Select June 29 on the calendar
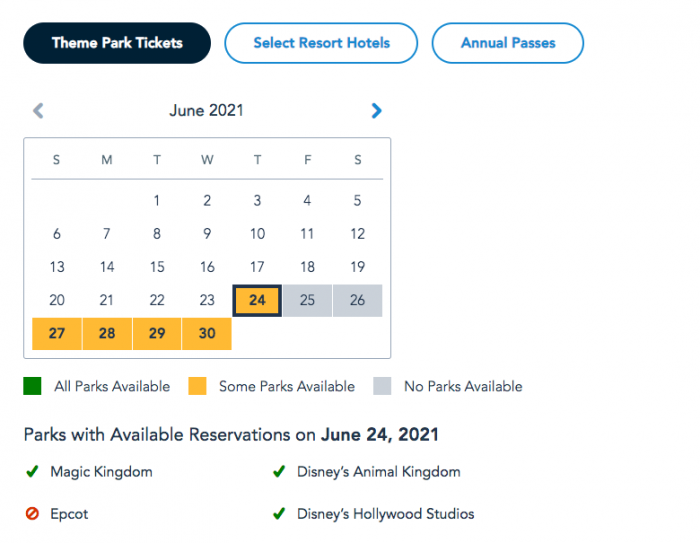 pyautogui.click(x=157, y=334)
